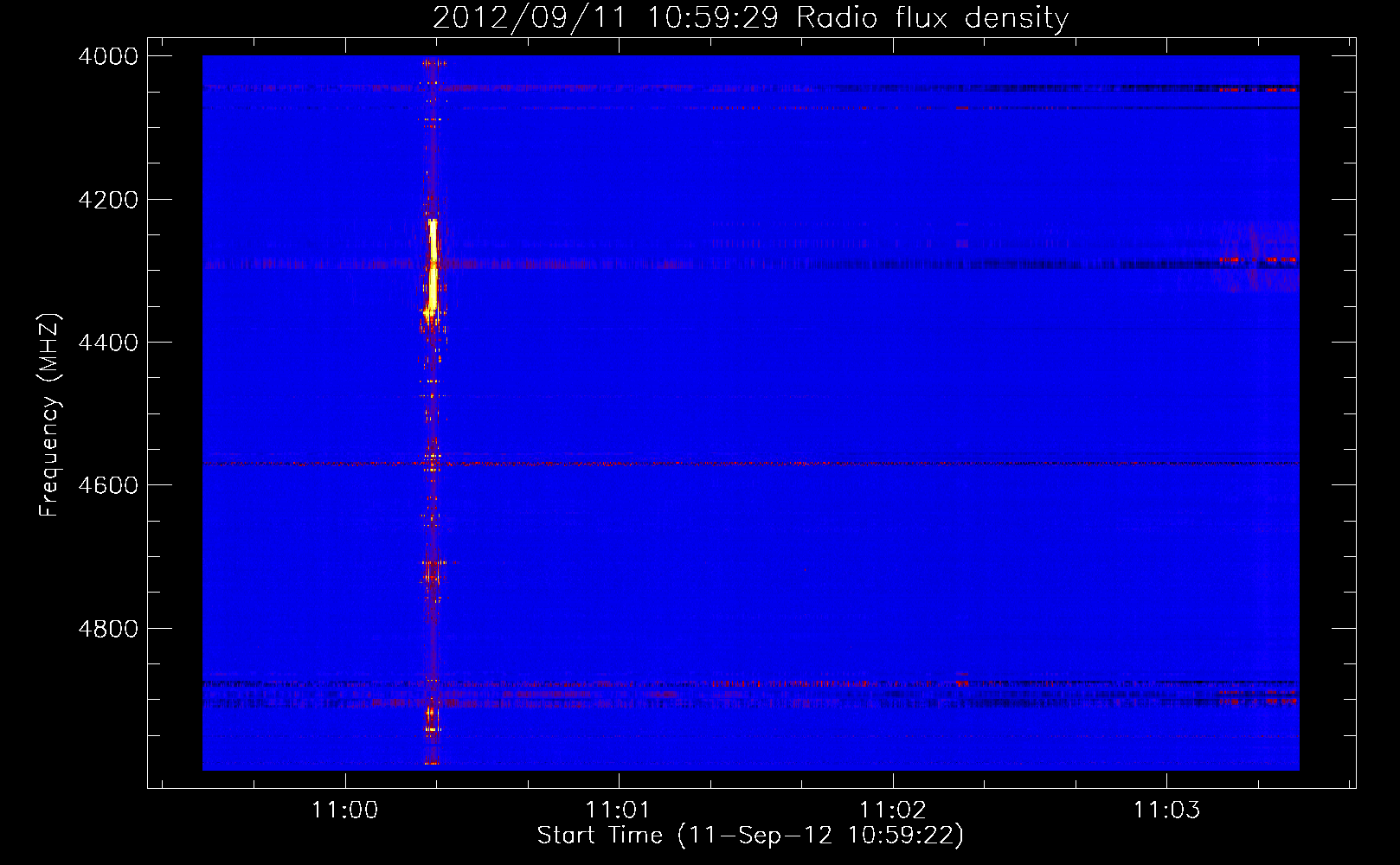Click the 'Frequency (MHZ)' axis title
1400x865 pixels.
[49, 414]
